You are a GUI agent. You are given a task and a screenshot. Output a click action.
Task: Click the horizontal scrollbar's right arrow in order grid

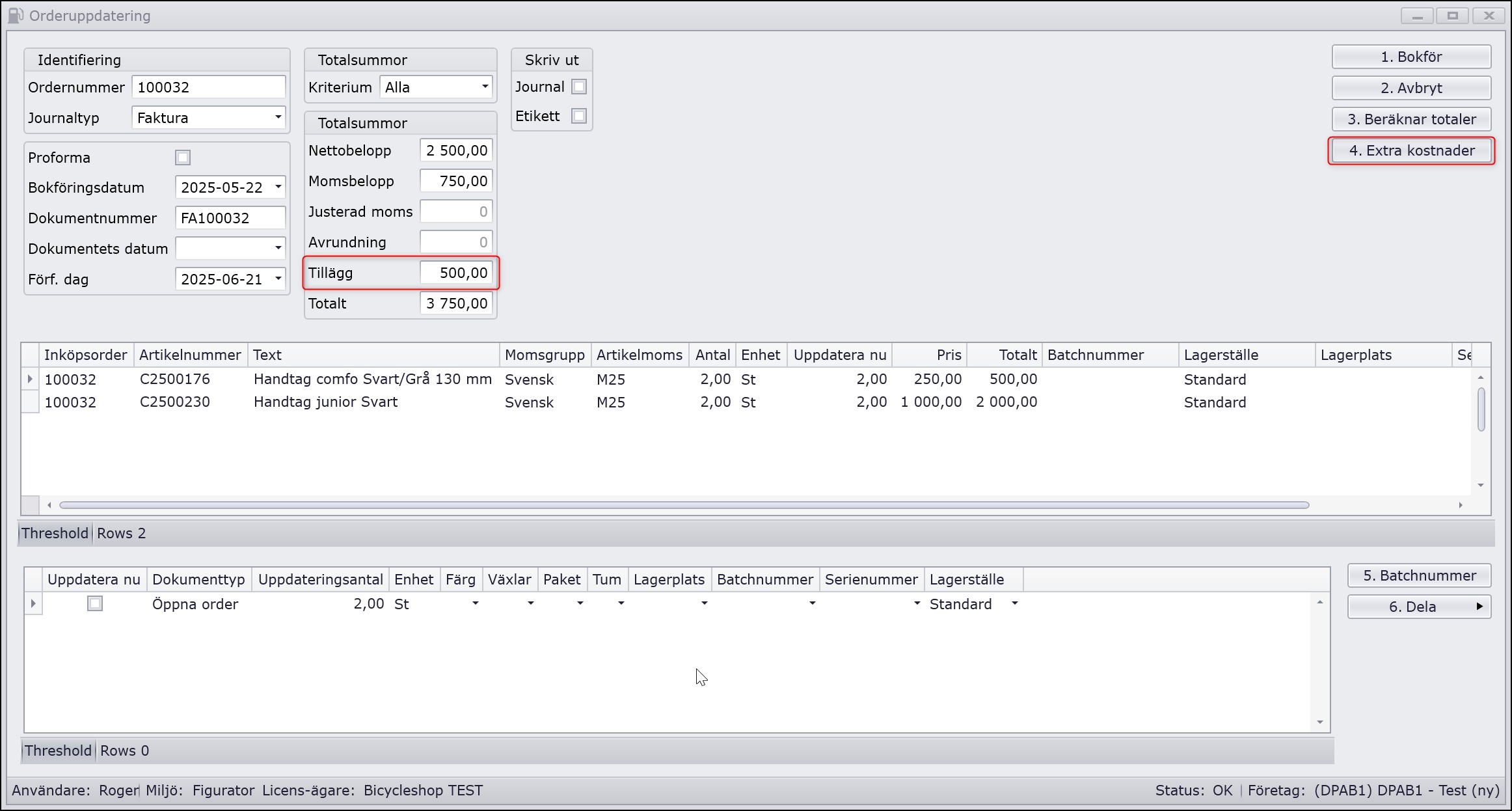click(1461, 505)
